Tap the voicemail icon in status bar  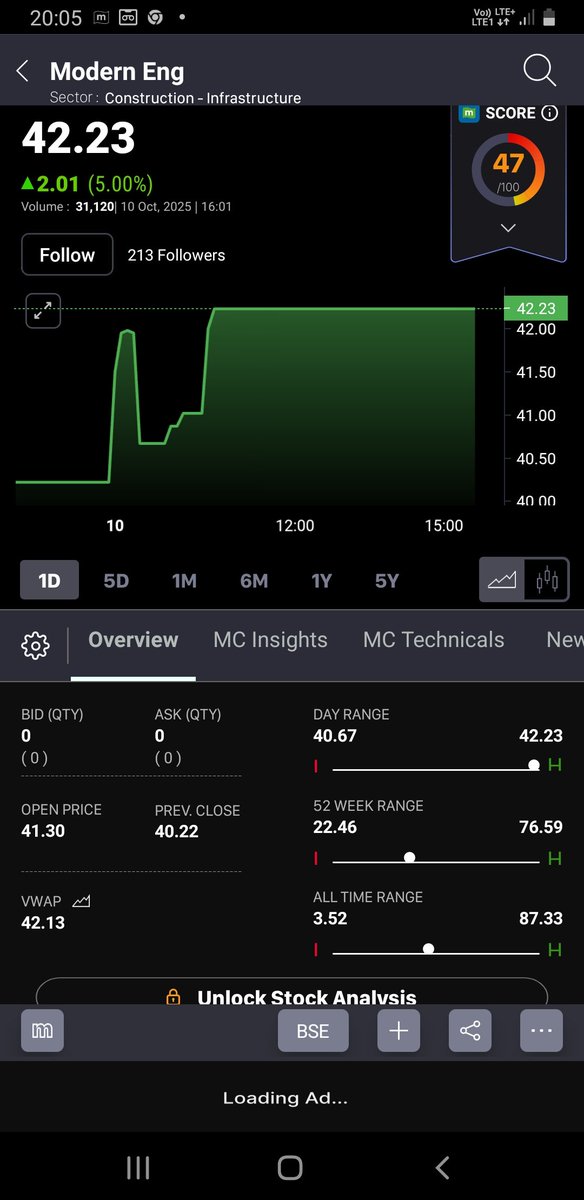coord(128,17)
